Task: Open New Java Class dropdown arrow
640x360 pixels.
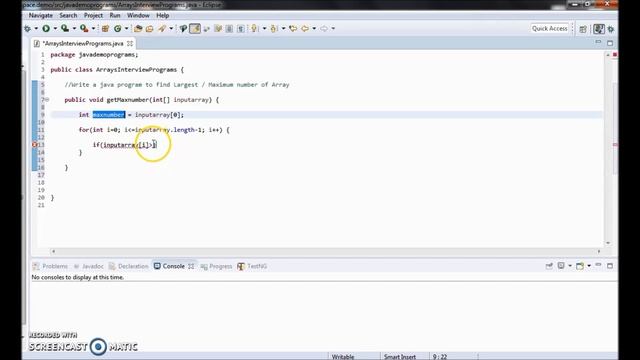Action: pyautogui.click(x=126, y=29)
